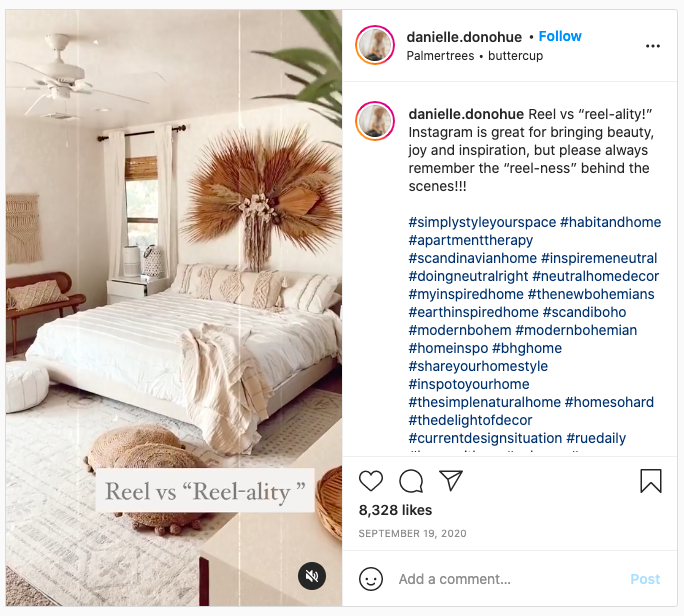Image resolution: width=684 pixels, height=616 pixels.
Task: Click into the Add a comment field
Action: click(508, 579)
